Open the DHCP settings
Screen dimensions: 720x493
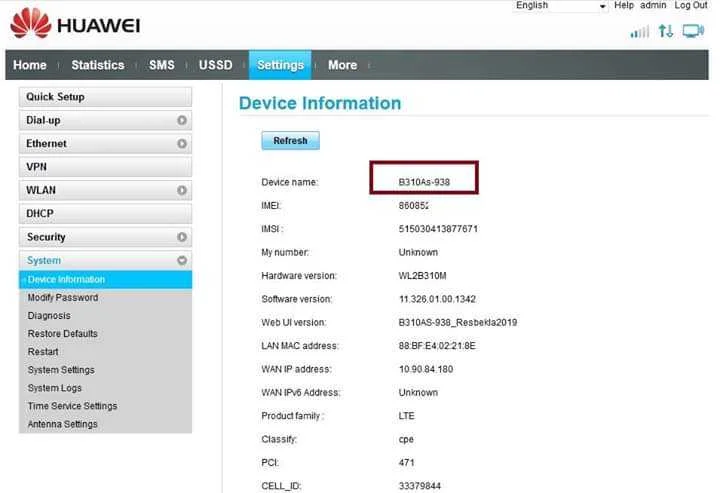[105, 213]
